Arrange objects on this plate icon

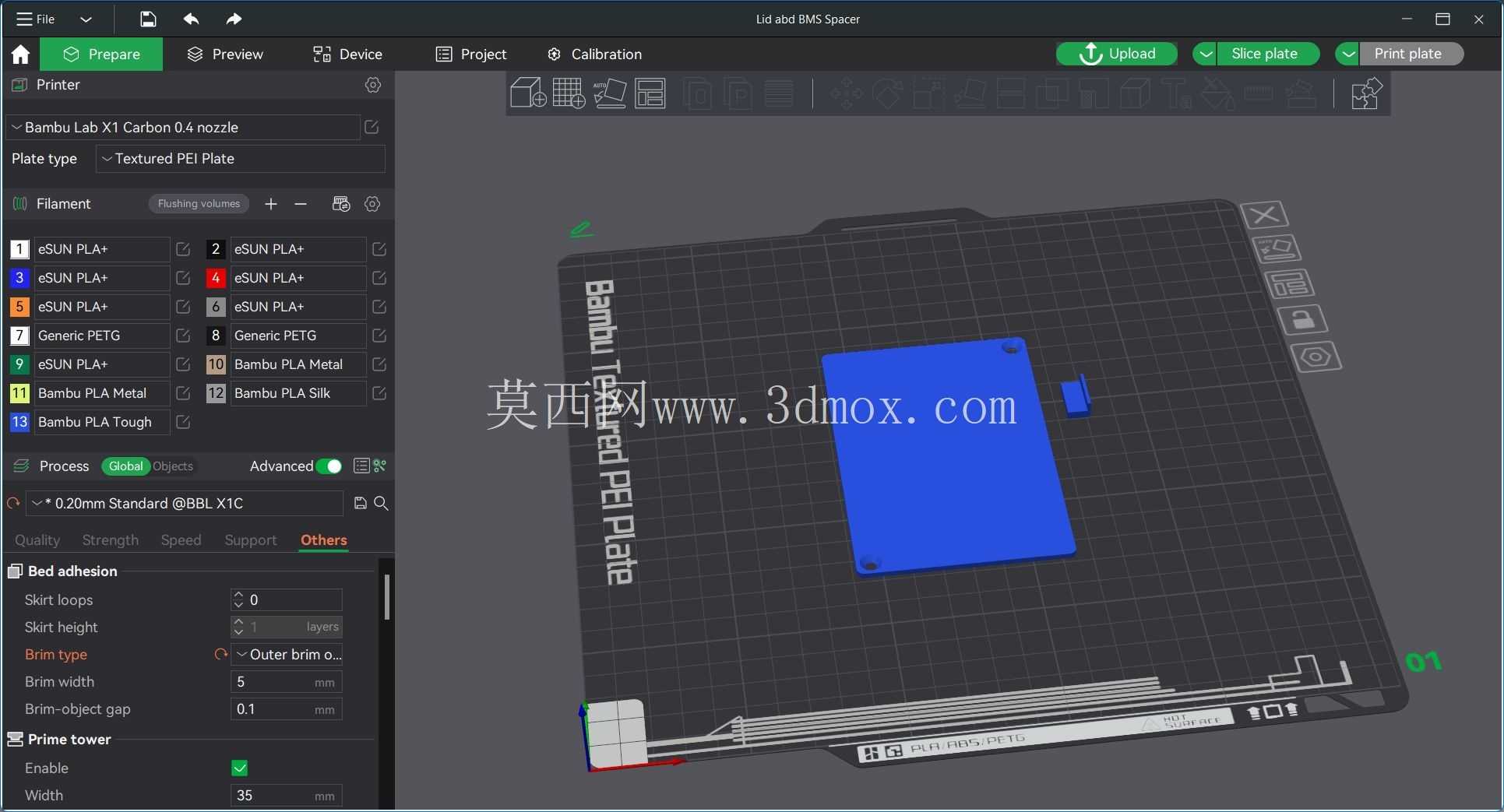tap(1289, 284)
